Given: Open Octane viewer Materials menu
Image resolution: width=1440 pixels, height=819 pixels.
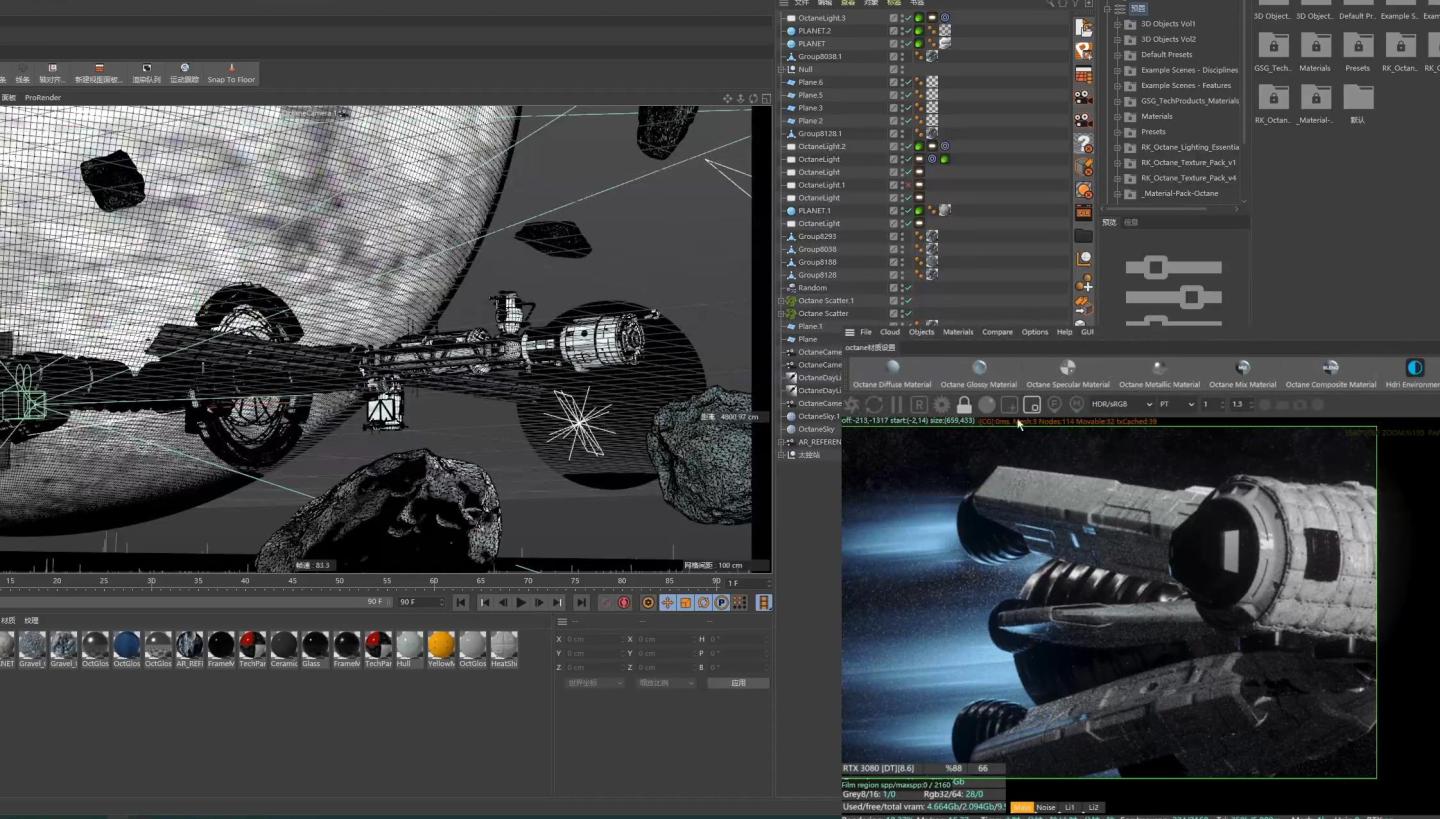Looking at the screenshot, I should tap(958, 332).
